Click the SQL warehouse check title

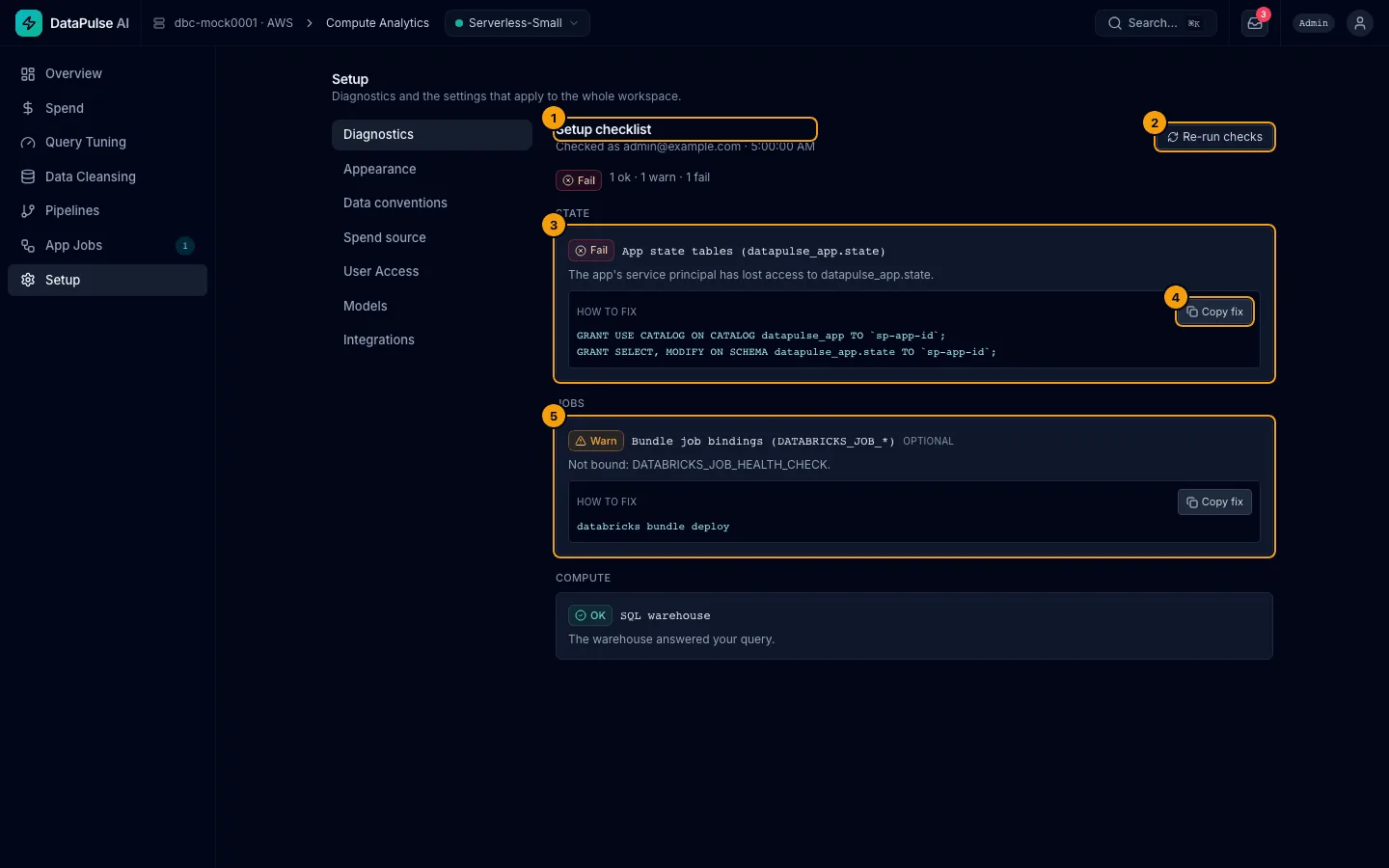click(666, 615)
